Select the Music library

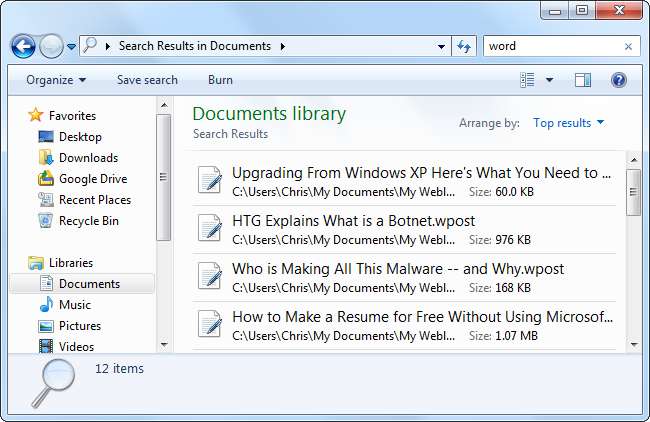74,305
